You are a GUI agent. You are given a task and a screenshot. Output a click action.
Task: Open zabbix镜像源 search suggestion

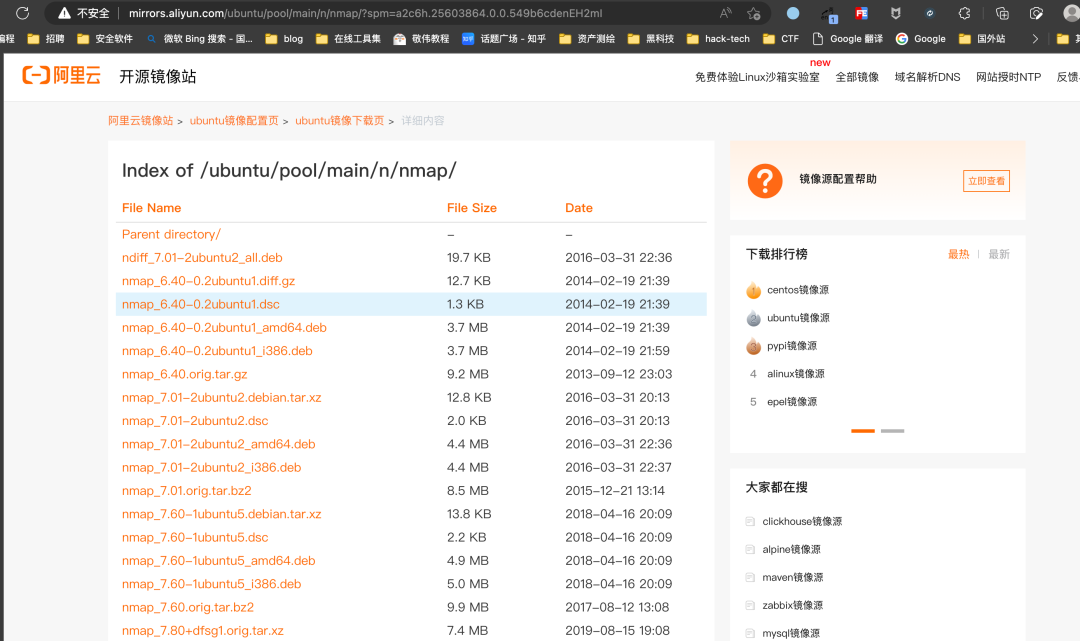792,605
